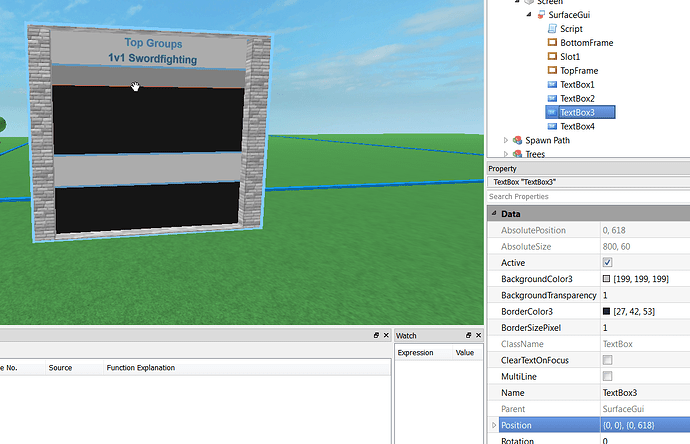Select Script in Explorer

click(x=571, y=29)
